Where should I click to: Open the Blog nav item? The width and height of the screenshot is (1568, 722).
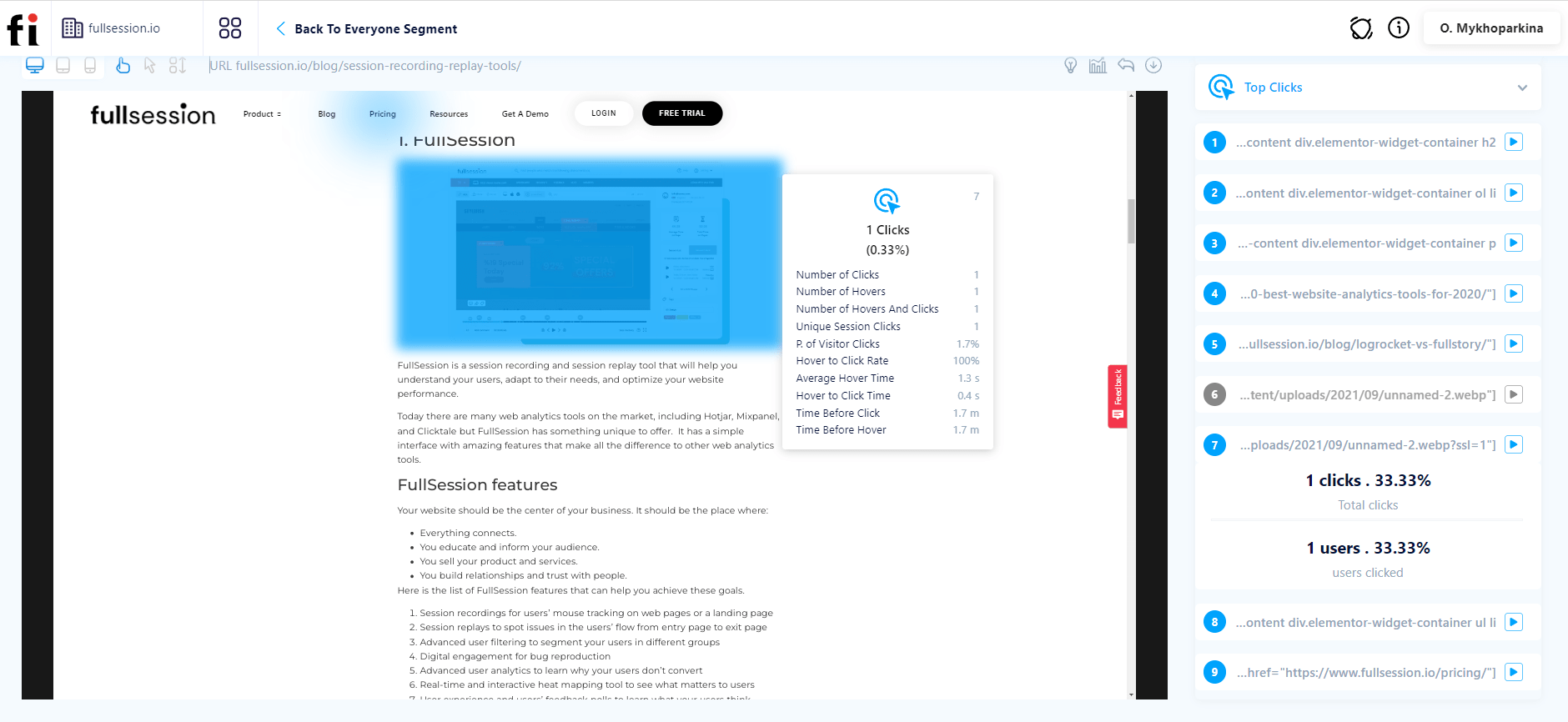point(327,114)
